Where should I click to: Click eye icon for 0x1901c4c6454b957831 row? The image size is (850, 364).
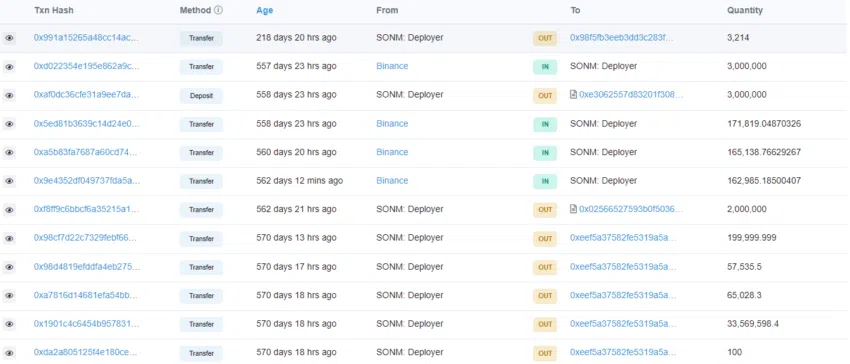pyautogui.click(x=9, y=324)
